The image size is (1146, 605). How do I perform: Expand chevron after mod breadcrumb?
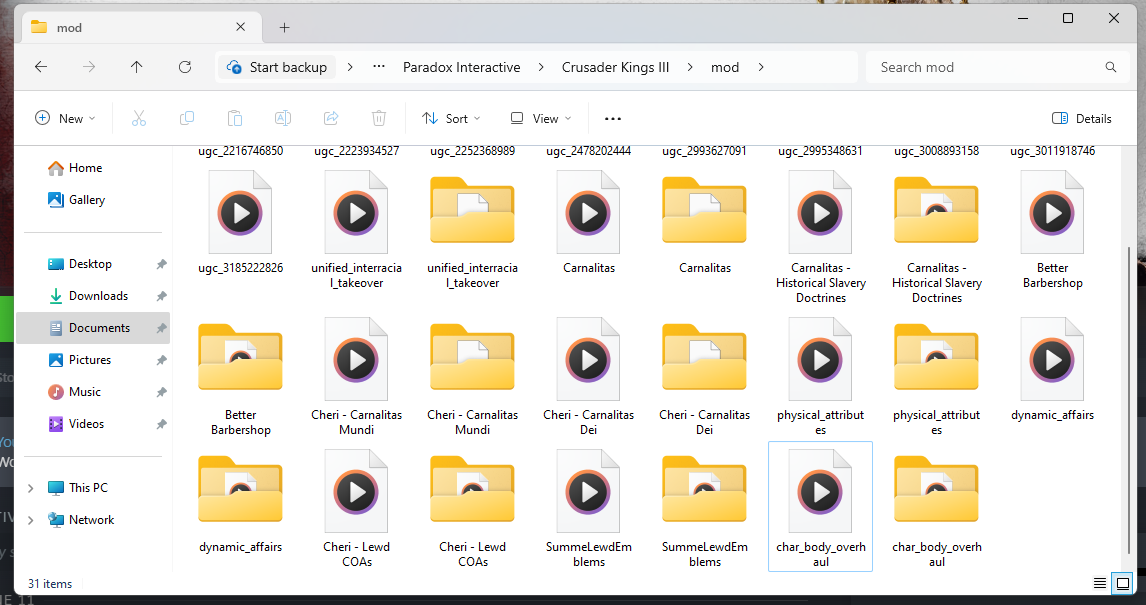click(x=761, y=67)
